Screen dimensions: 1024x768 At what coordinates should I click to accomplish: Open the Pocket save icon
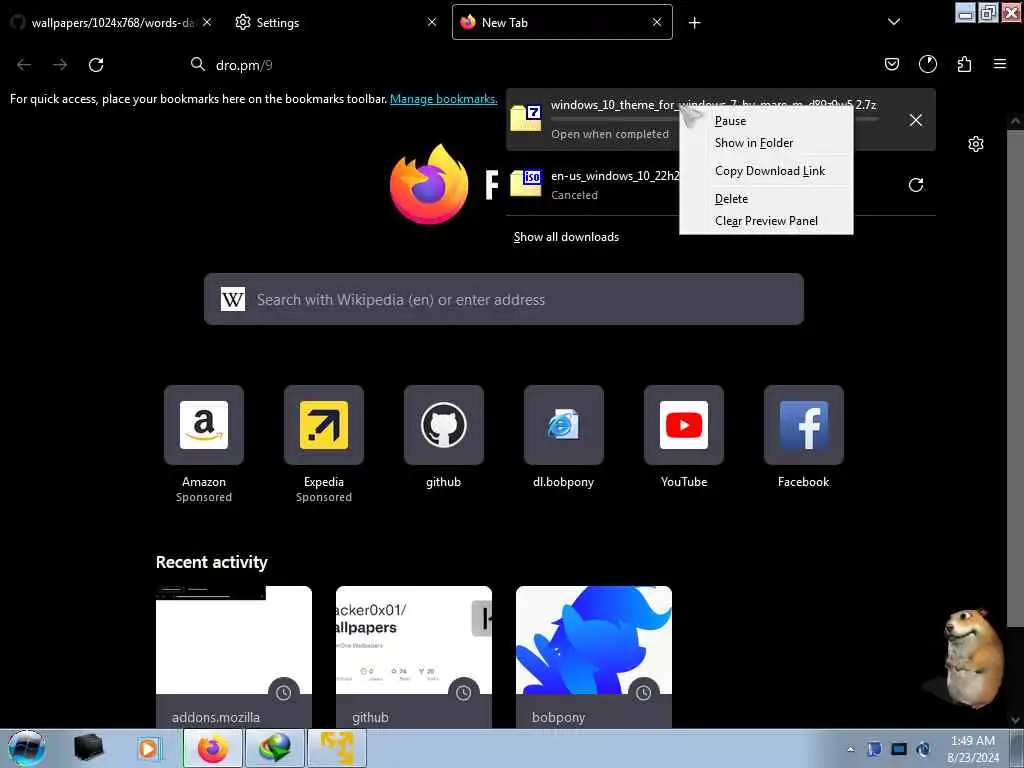[x=891, y=64]
